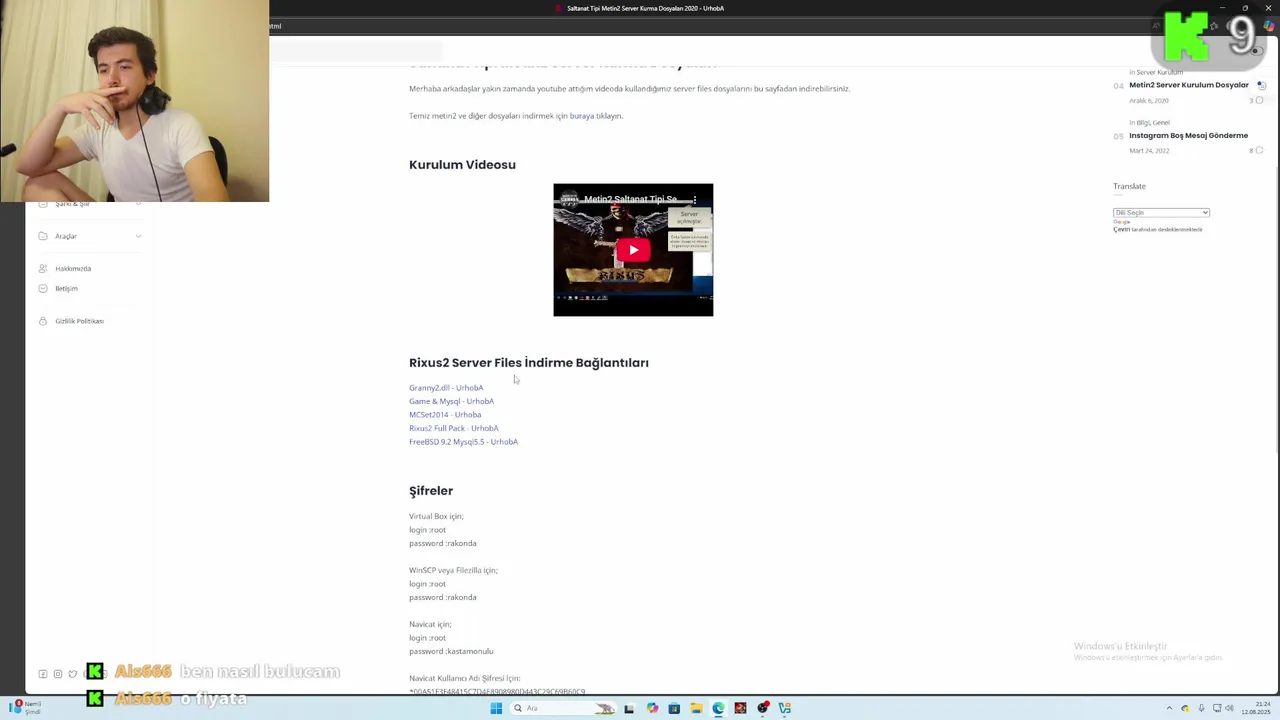Image resolution: width=1280 pixels, height=720 pixels.
Task: Click the Twitter social icon at sidebar bottom
Action: [x=73, y=674]
